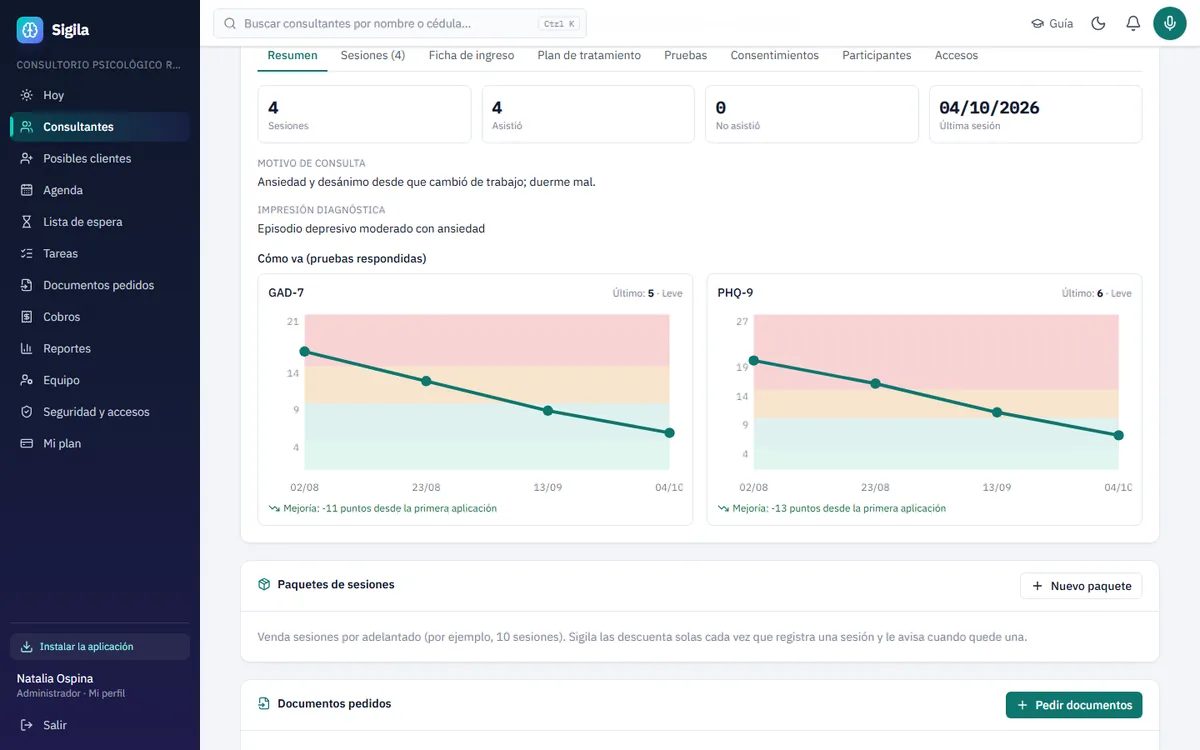This screenshot has width=1200, height=750.
Task: Open Lista de espera
Action: [100, 222]
